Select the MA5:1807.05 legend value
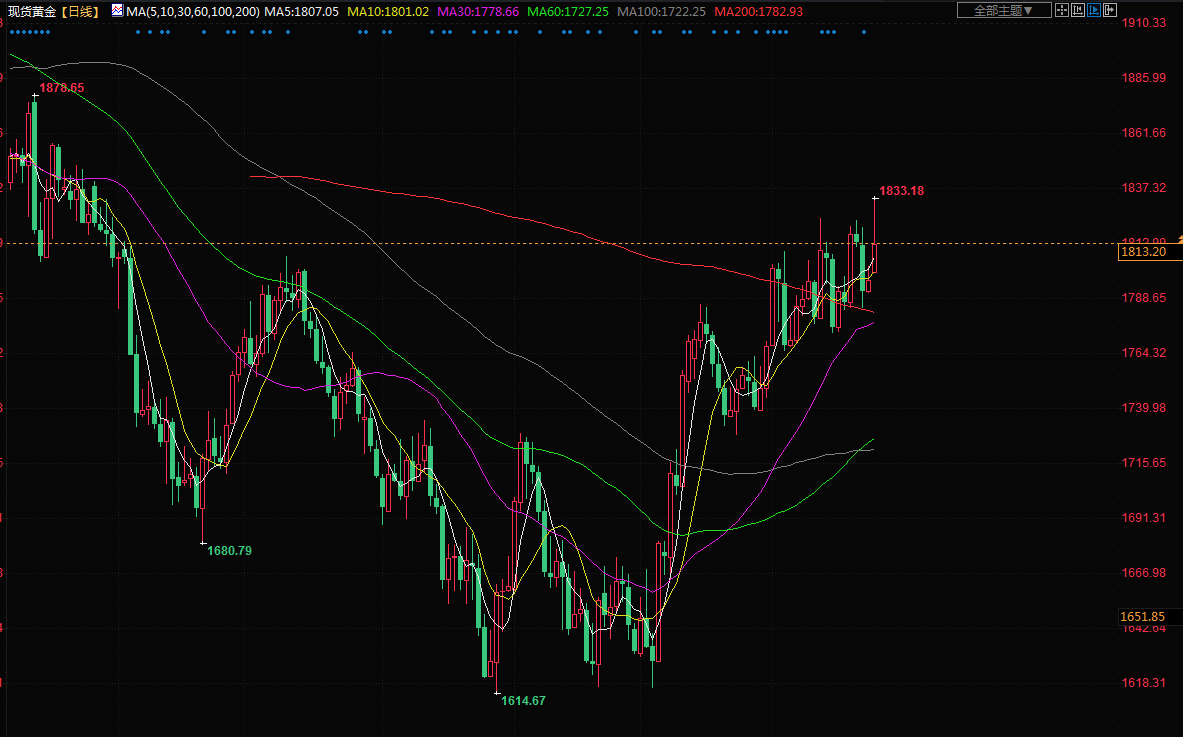This screenshot has width=1183, height=737. pyautogui.click(x=301, y=11)
